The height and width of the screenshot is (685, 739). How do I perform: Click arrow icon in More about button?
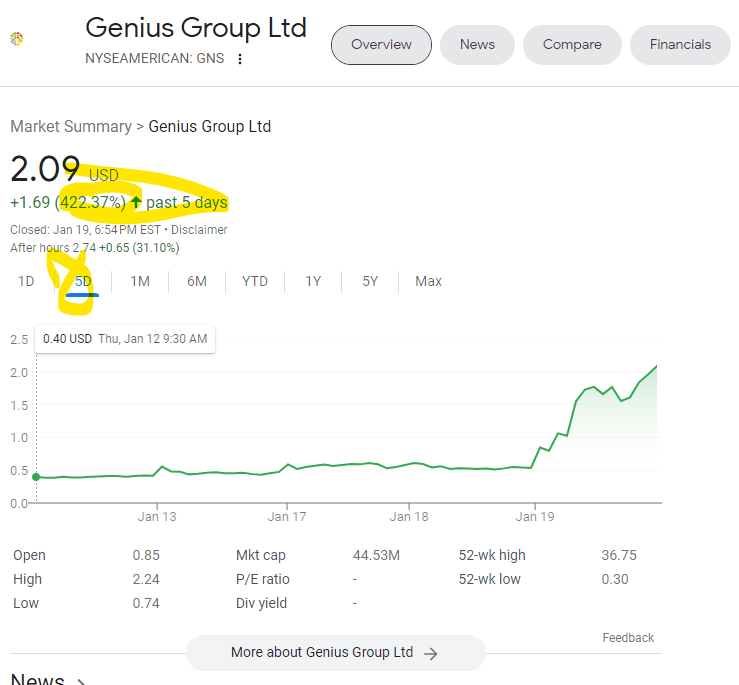tap(431, 653)
